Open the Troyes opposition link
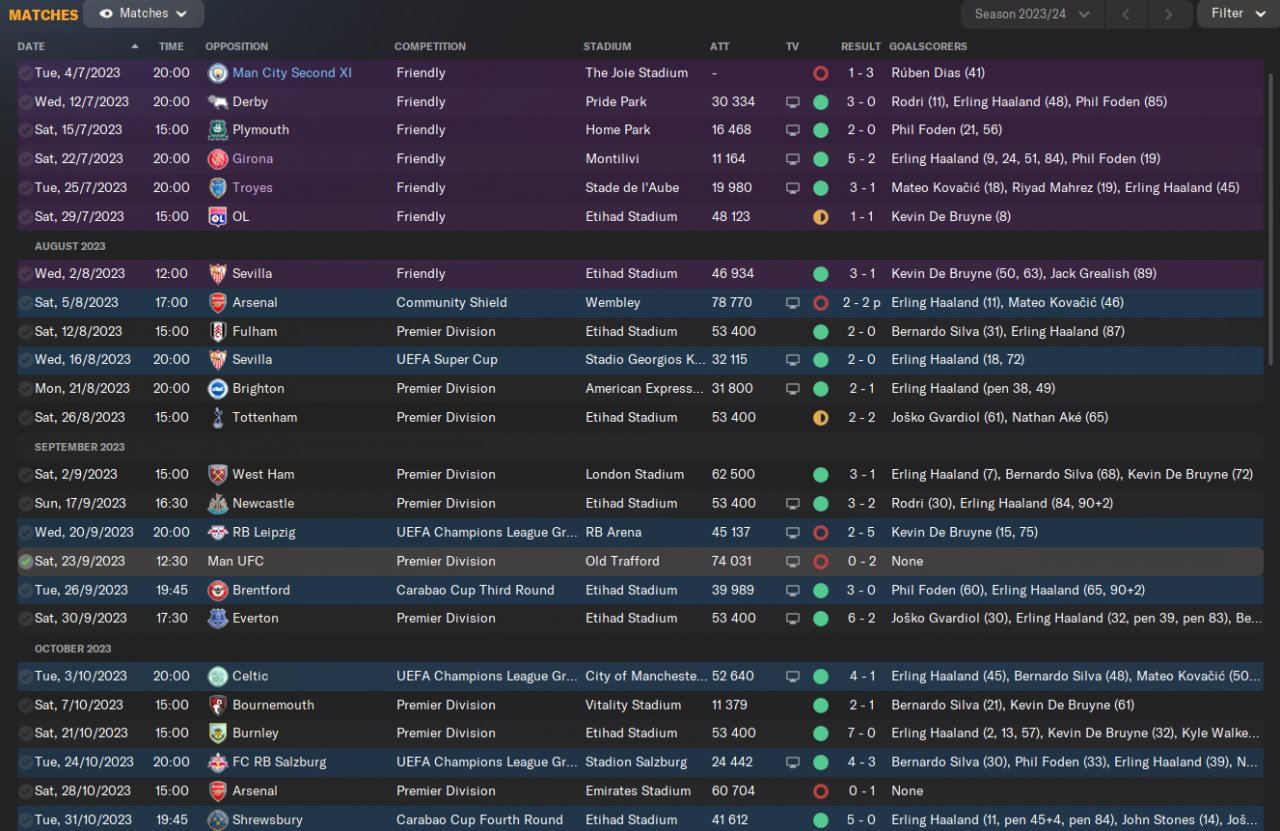The width and height of the screenshot is (1280, 831). [253, 188]
